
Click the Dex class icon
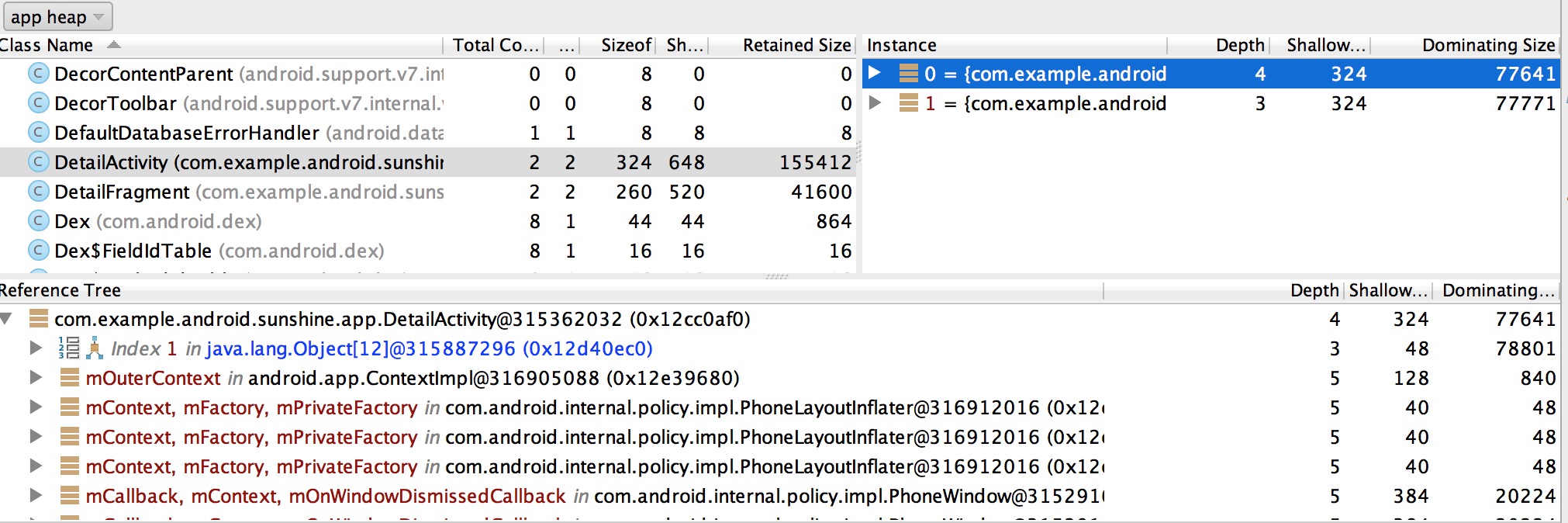tap(38, 221)
